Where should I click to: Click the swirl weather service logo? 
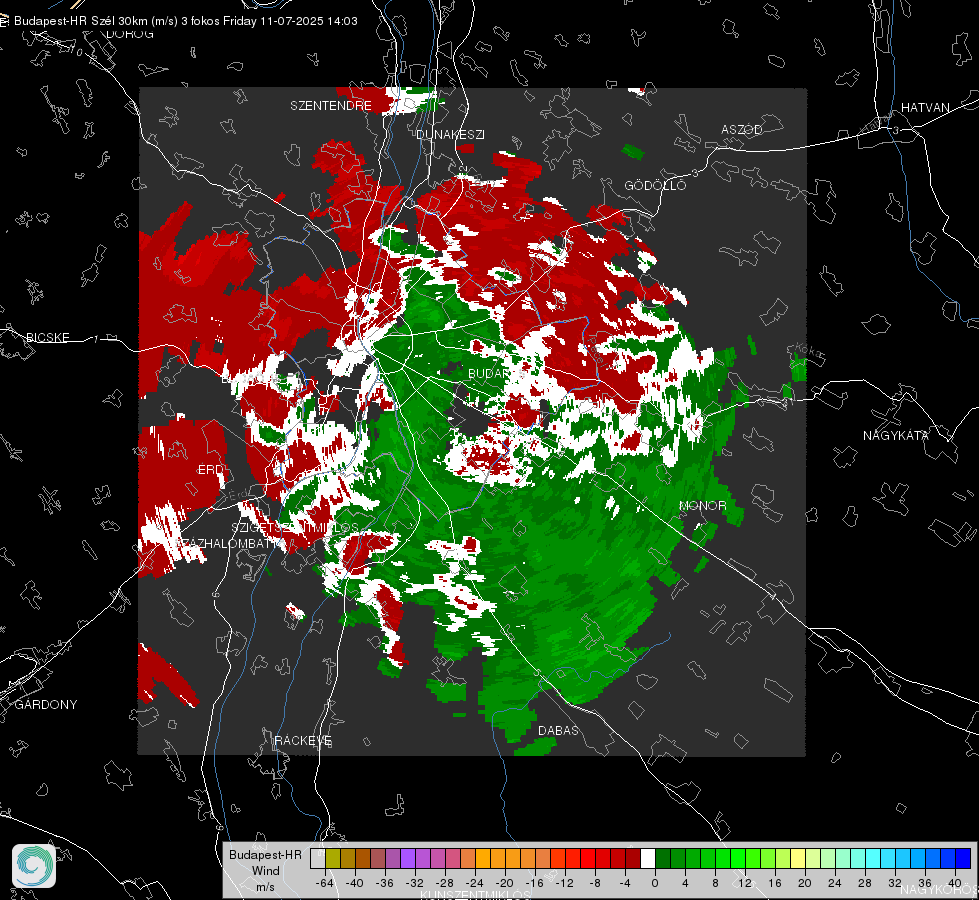[34, 866]
